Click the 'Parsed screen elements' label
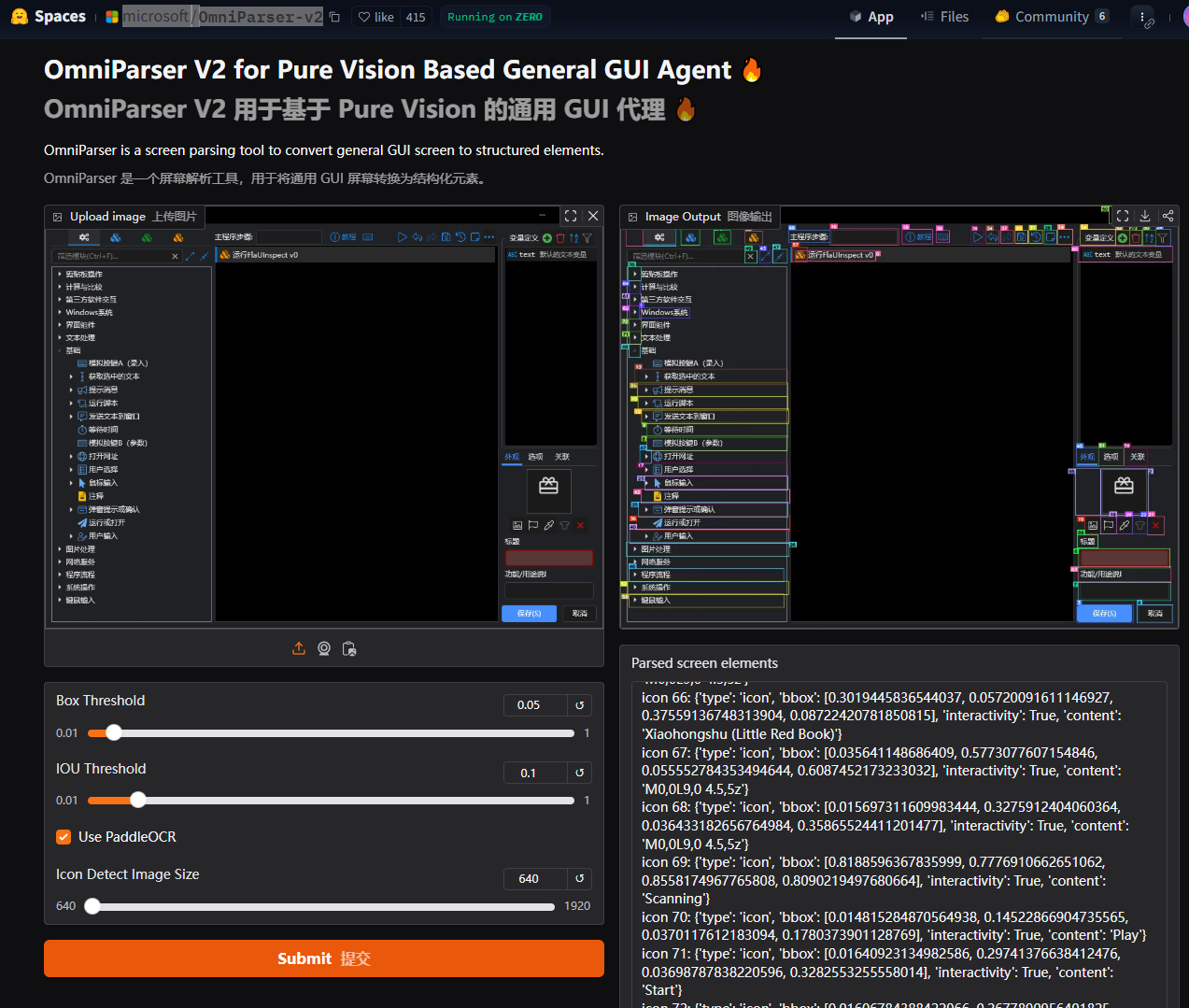Screen dimensions: 1189x1008 [704, 663]
